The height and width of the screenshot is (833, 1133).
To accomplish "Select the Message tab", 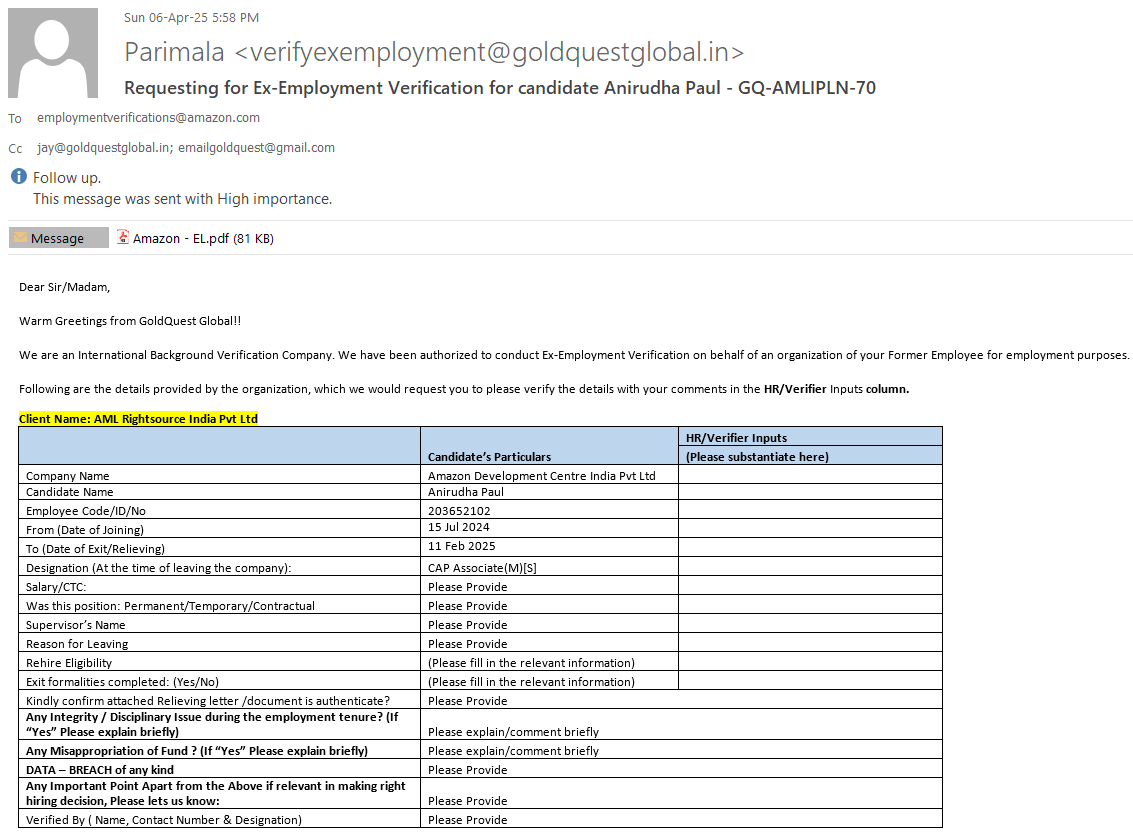I will [59, 238].
